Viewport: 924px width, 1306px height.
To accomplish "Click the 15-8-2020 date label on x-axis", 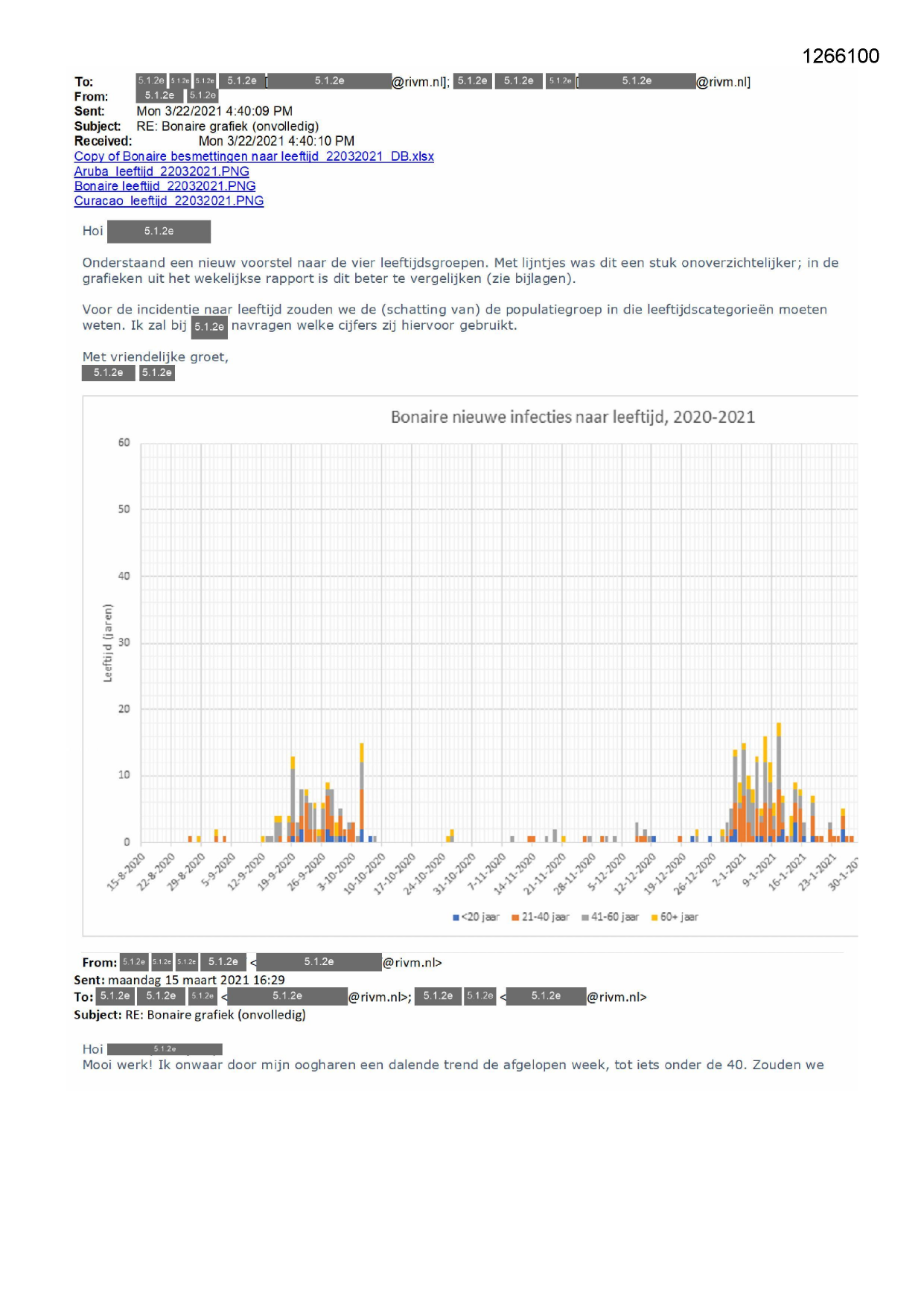I will [127, 873].
